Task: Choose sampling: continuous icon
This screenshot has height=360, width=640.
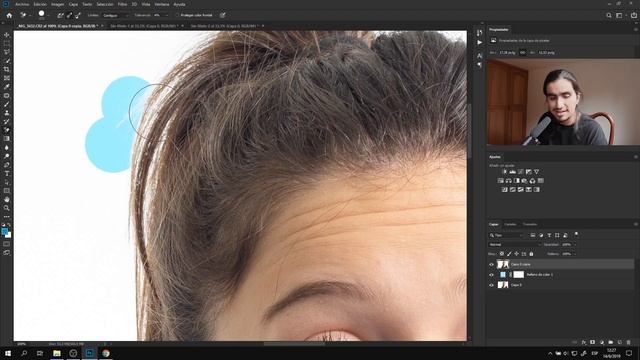Action: click(x=60, y=15)
